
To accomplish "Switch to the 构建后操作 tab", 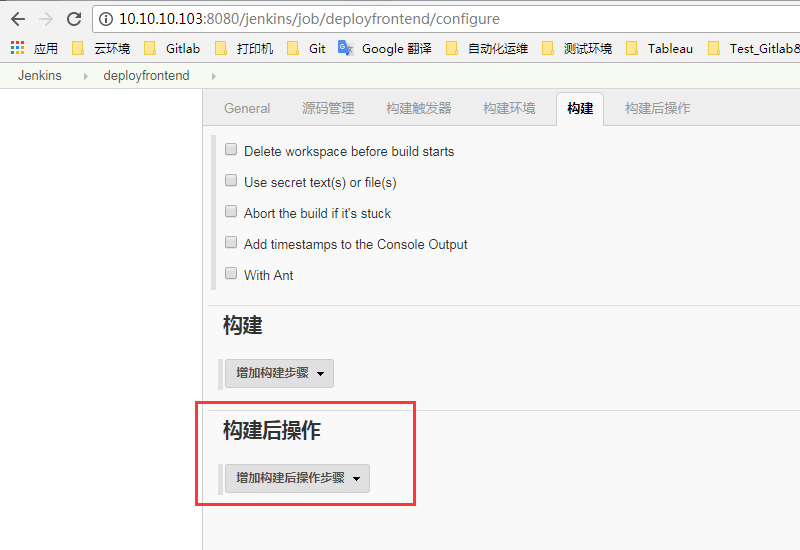I will pos(657,108).
